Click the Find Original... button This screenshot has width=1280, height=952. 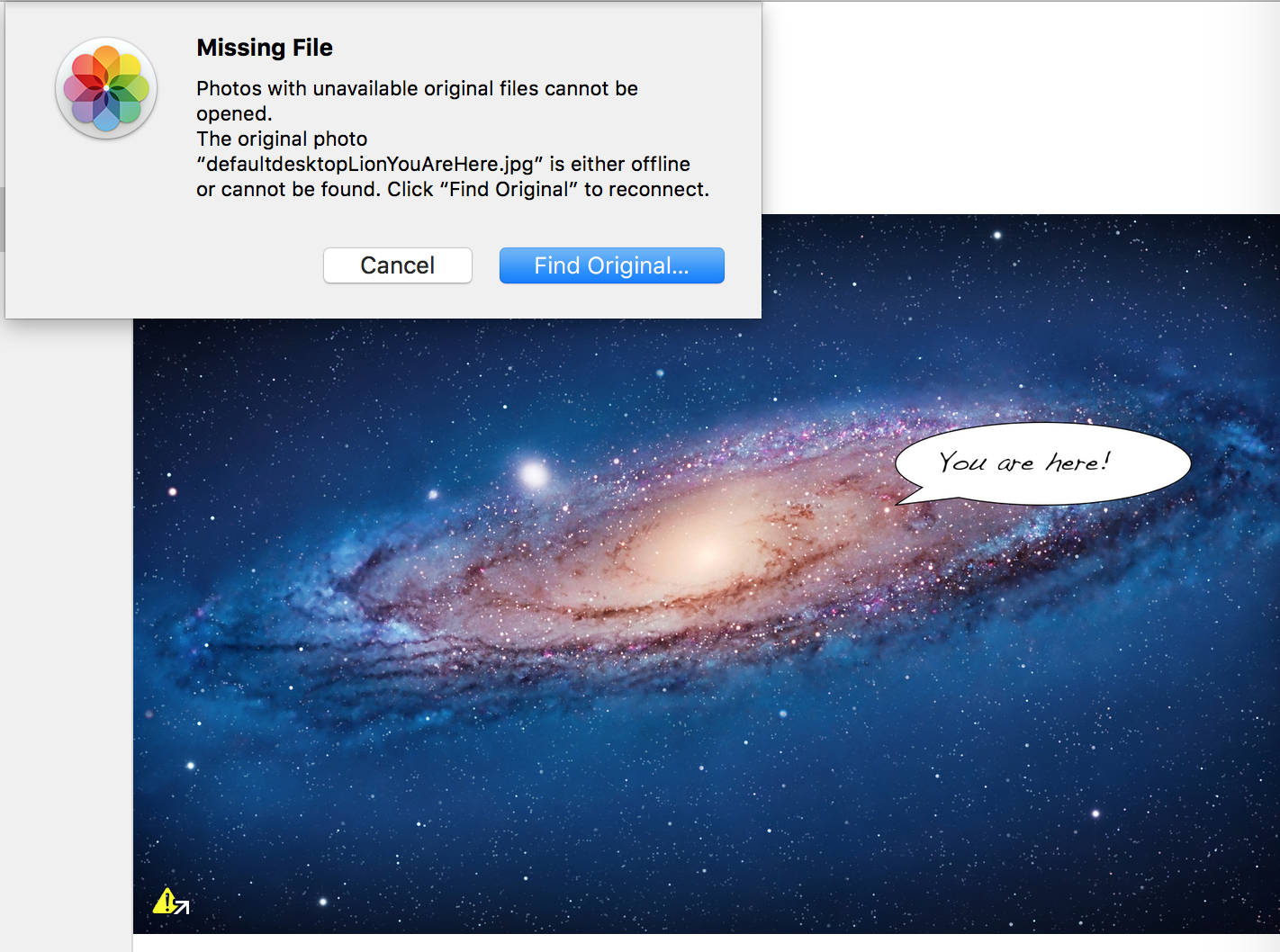click(612, 265)
